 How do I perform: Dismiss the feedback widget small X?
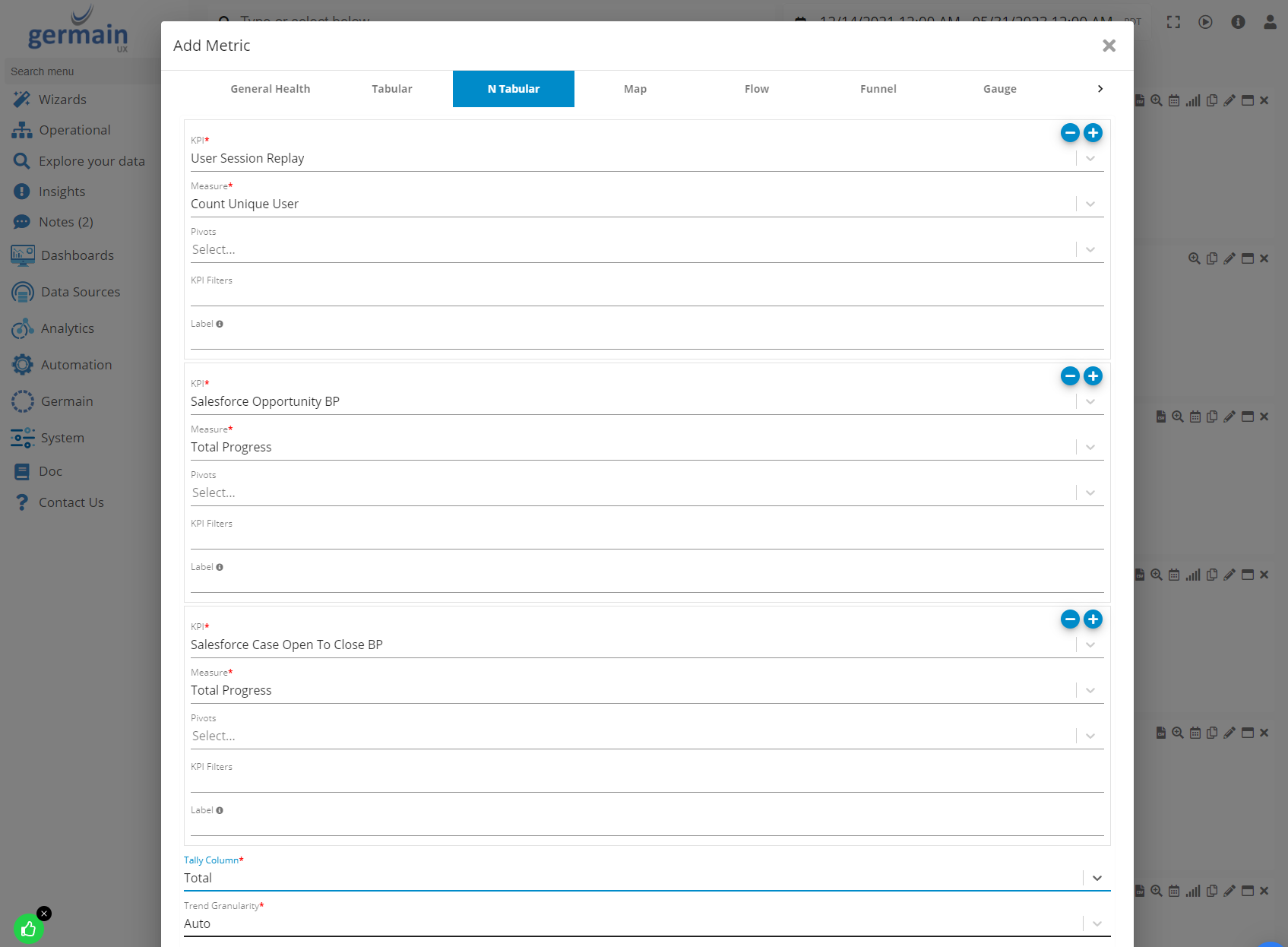pos(44,914)
